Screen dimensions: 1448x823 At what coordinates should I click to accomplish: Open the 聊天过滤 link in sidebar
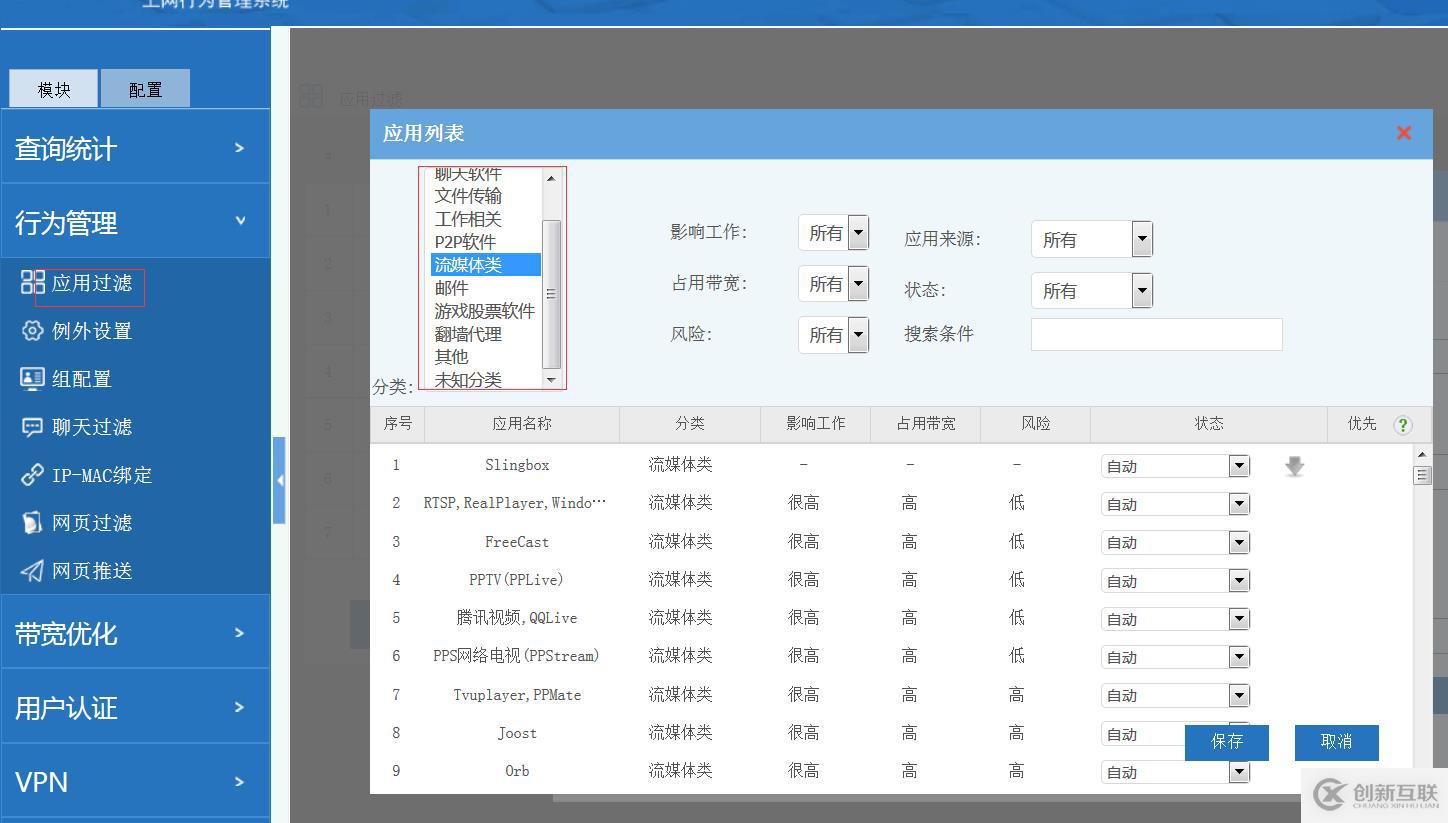(x=92, y=427)
